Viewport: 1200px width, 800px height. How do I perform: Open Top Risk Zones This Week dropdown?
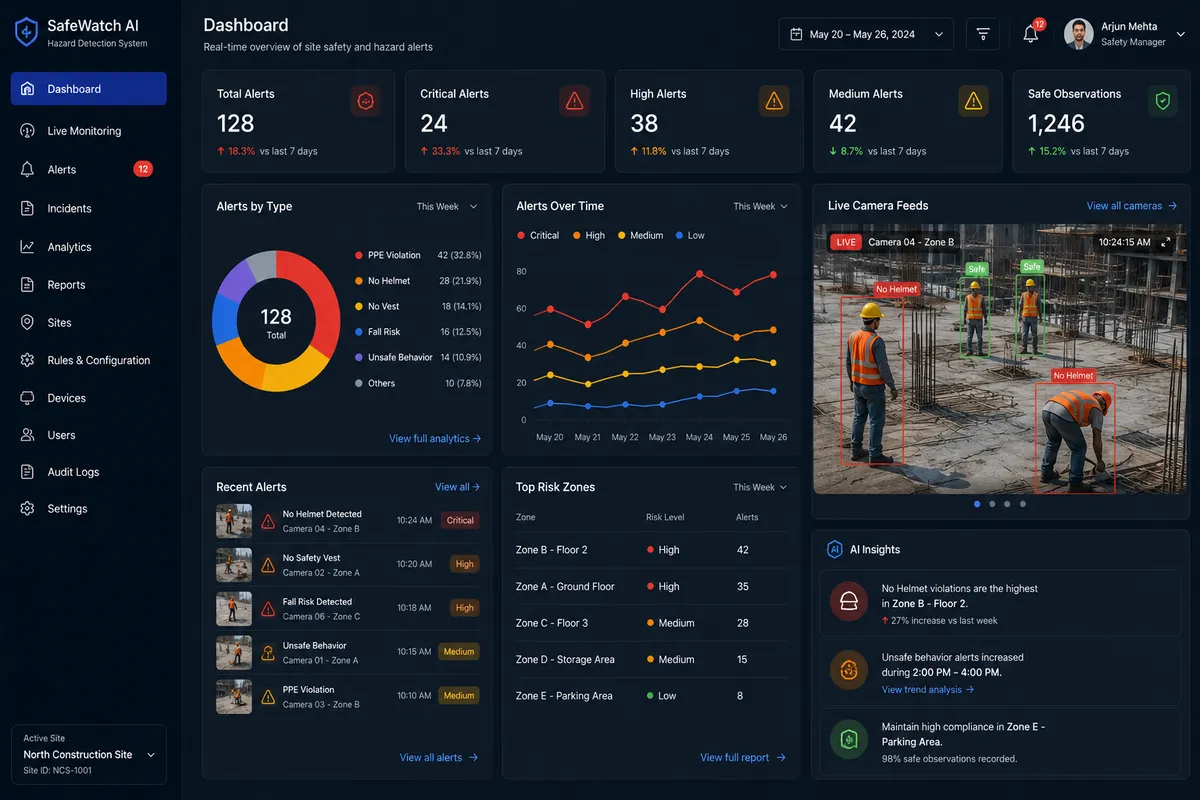coord(760,488)
